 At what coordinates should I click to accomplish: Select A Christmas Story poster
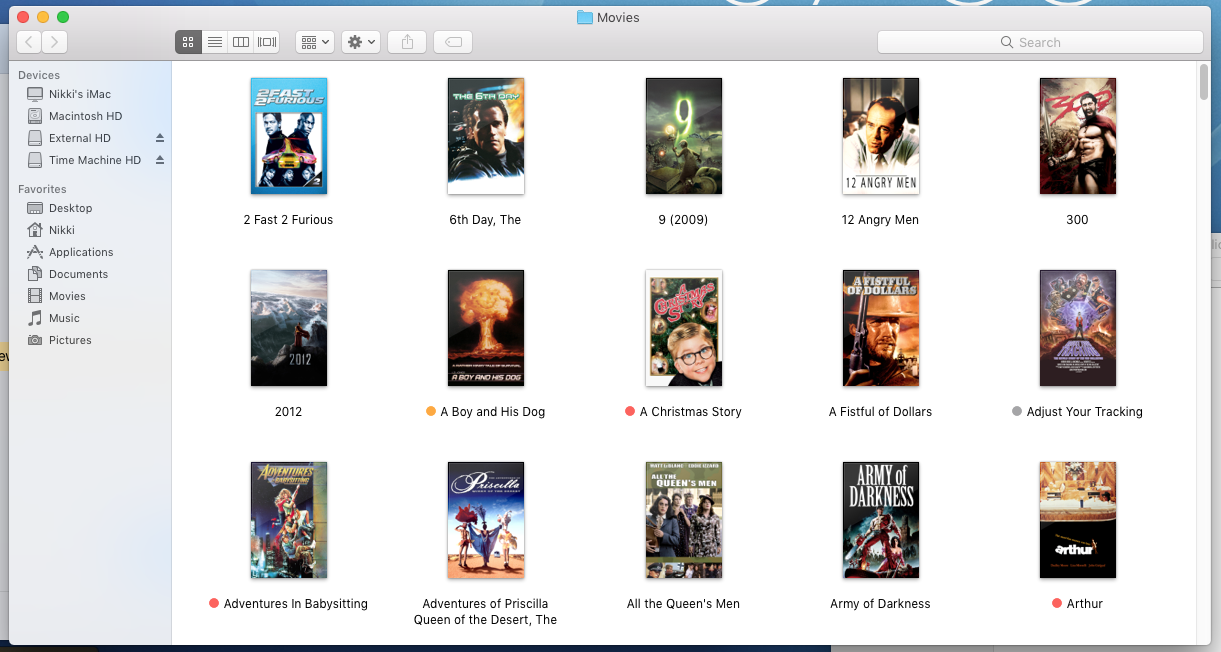(683, 328)
